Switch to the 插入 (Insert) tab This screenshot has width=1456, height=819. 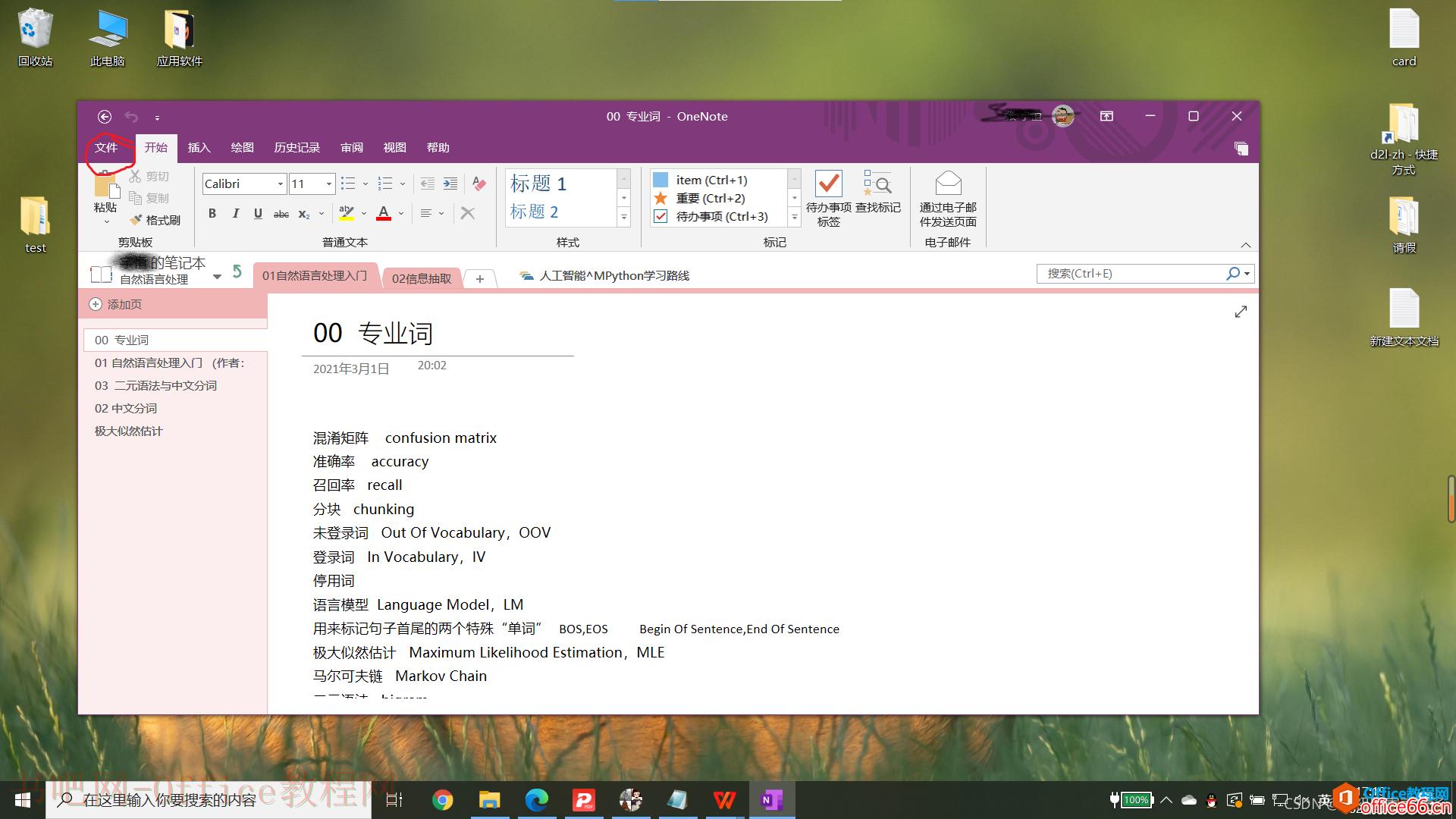[x=199, y=148]
